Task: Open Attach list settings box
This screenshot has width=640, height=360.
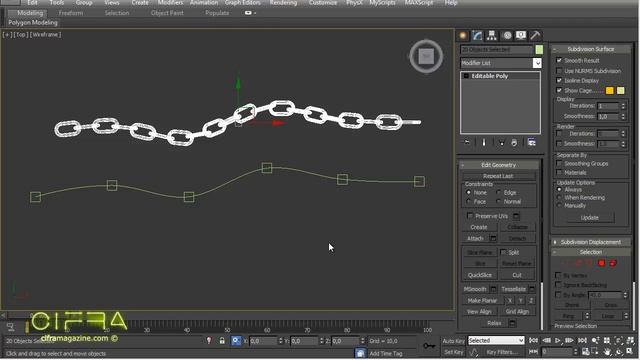Action: (x=493, y=238)
